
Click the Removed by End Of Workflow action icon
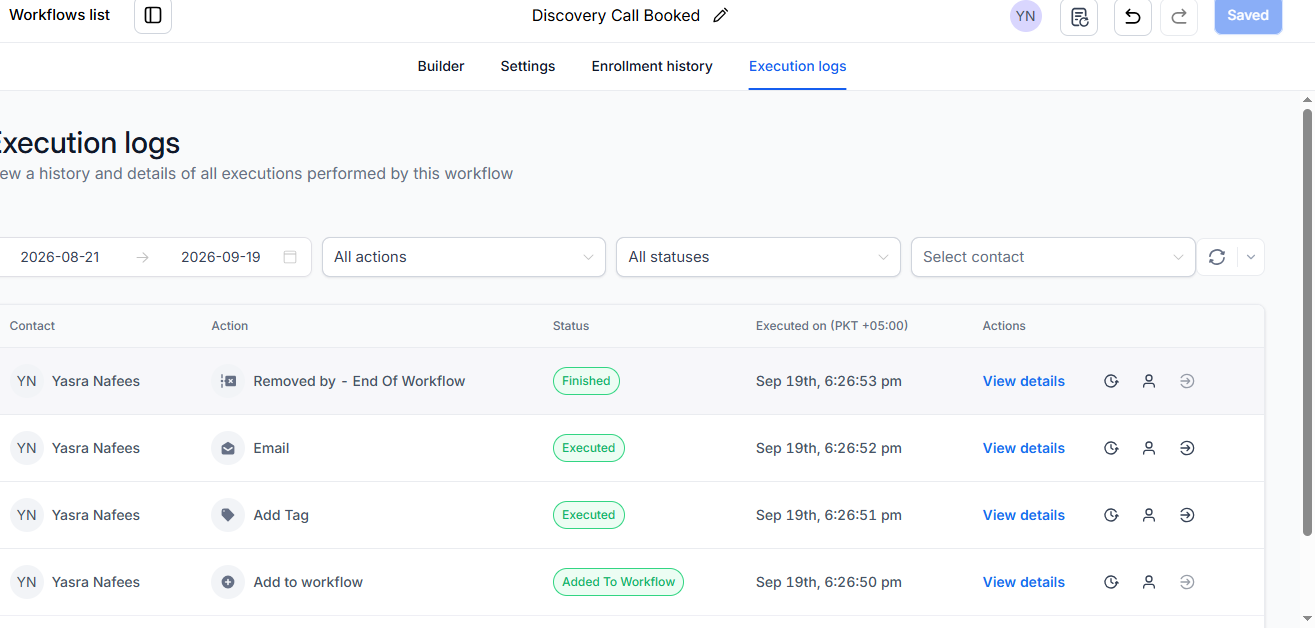pos(228,381)
